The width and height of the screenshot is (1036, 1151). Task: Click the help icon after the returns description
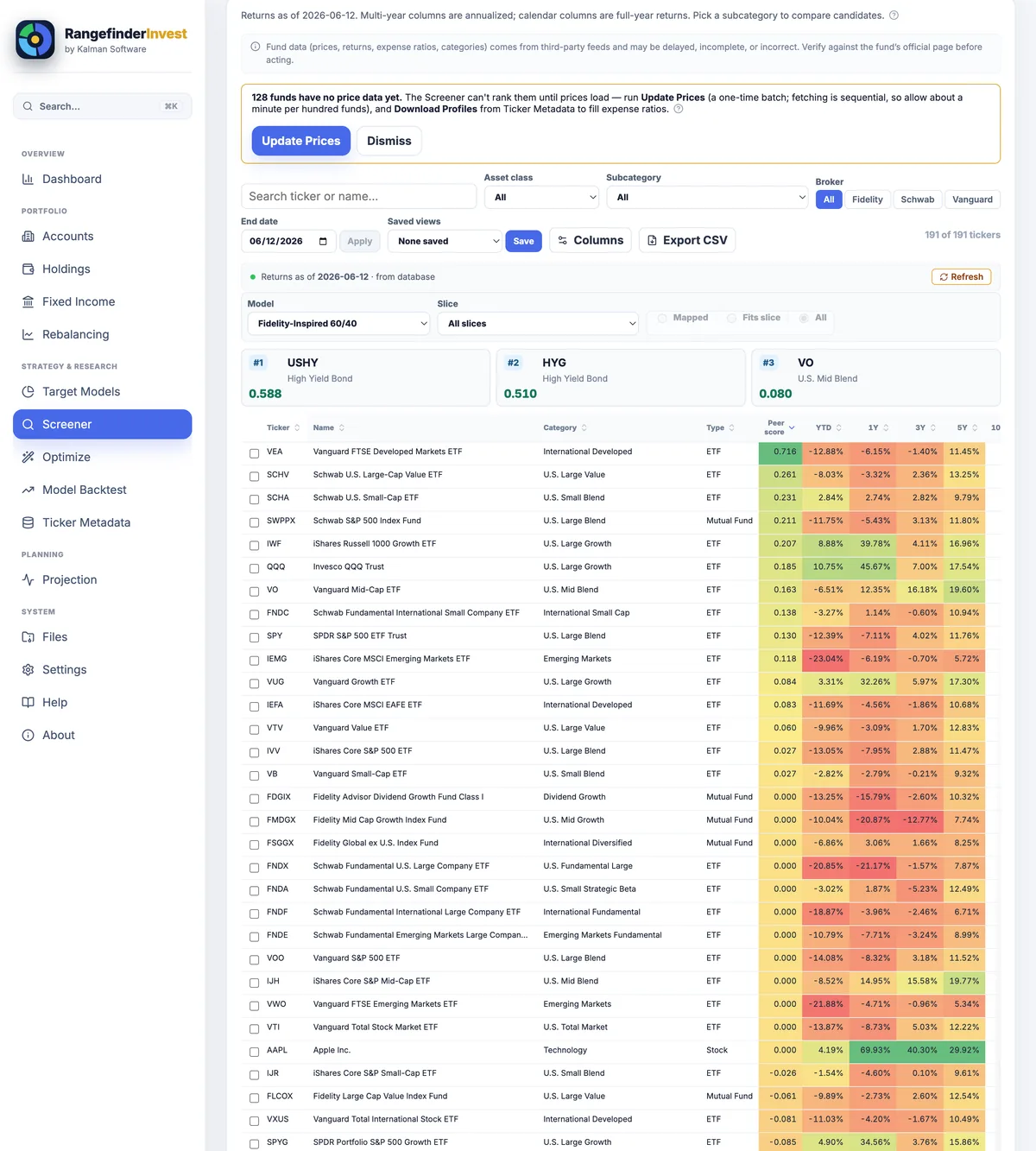tap(894, 16)
